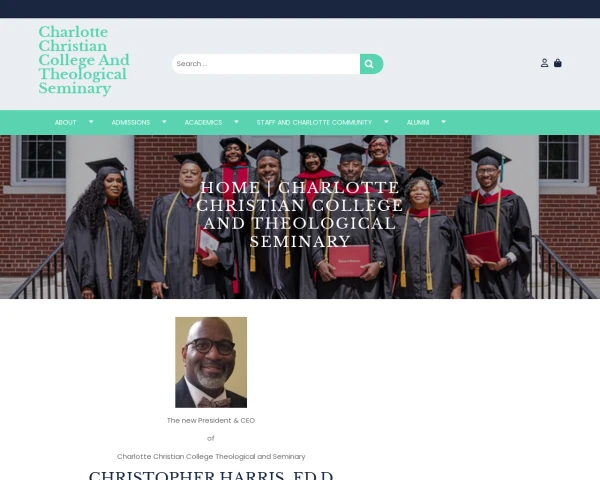Click the graduates hero banner image
Viewport: 600px width, 480px height.
pyautogui.click(x=300, y=217)
